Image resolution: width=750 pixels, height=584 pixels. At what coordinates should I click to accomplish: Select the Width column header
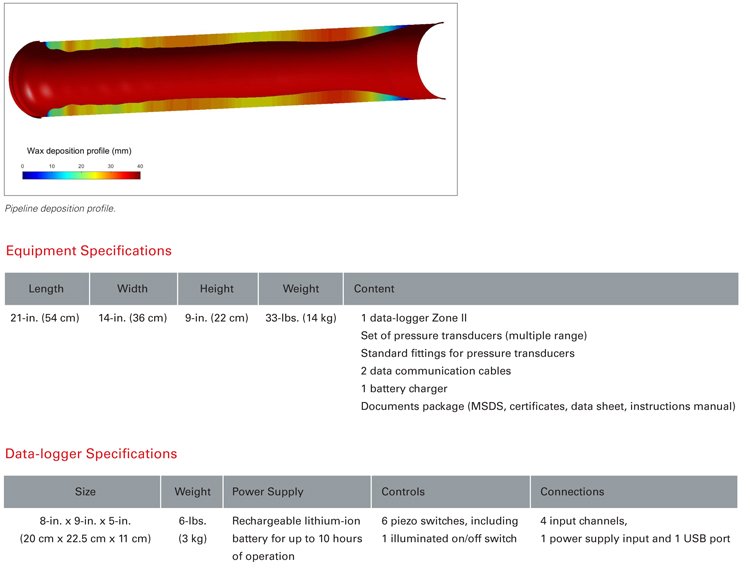coord(132,289)
